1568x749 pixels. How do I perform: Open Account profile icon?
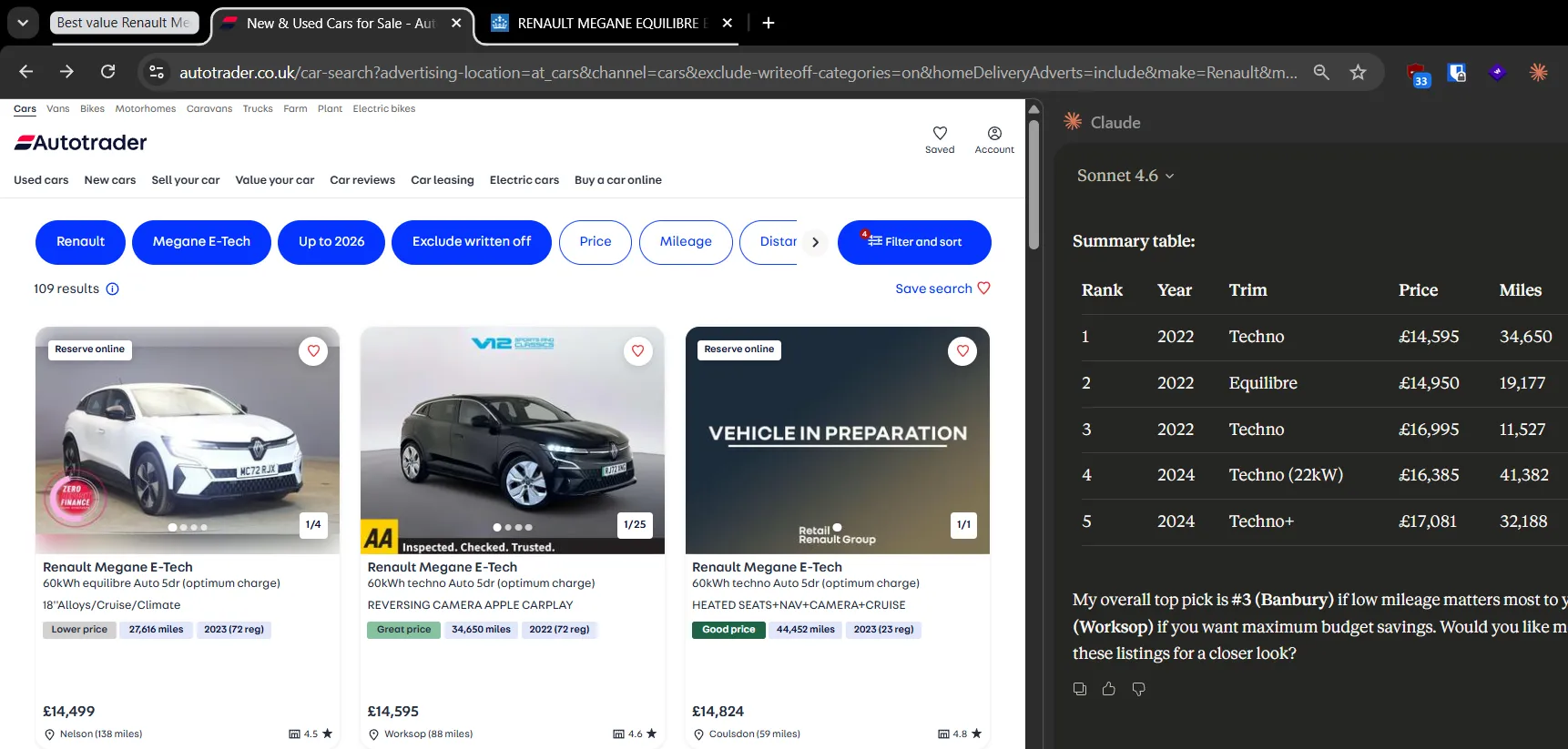(x=994, y=139)
